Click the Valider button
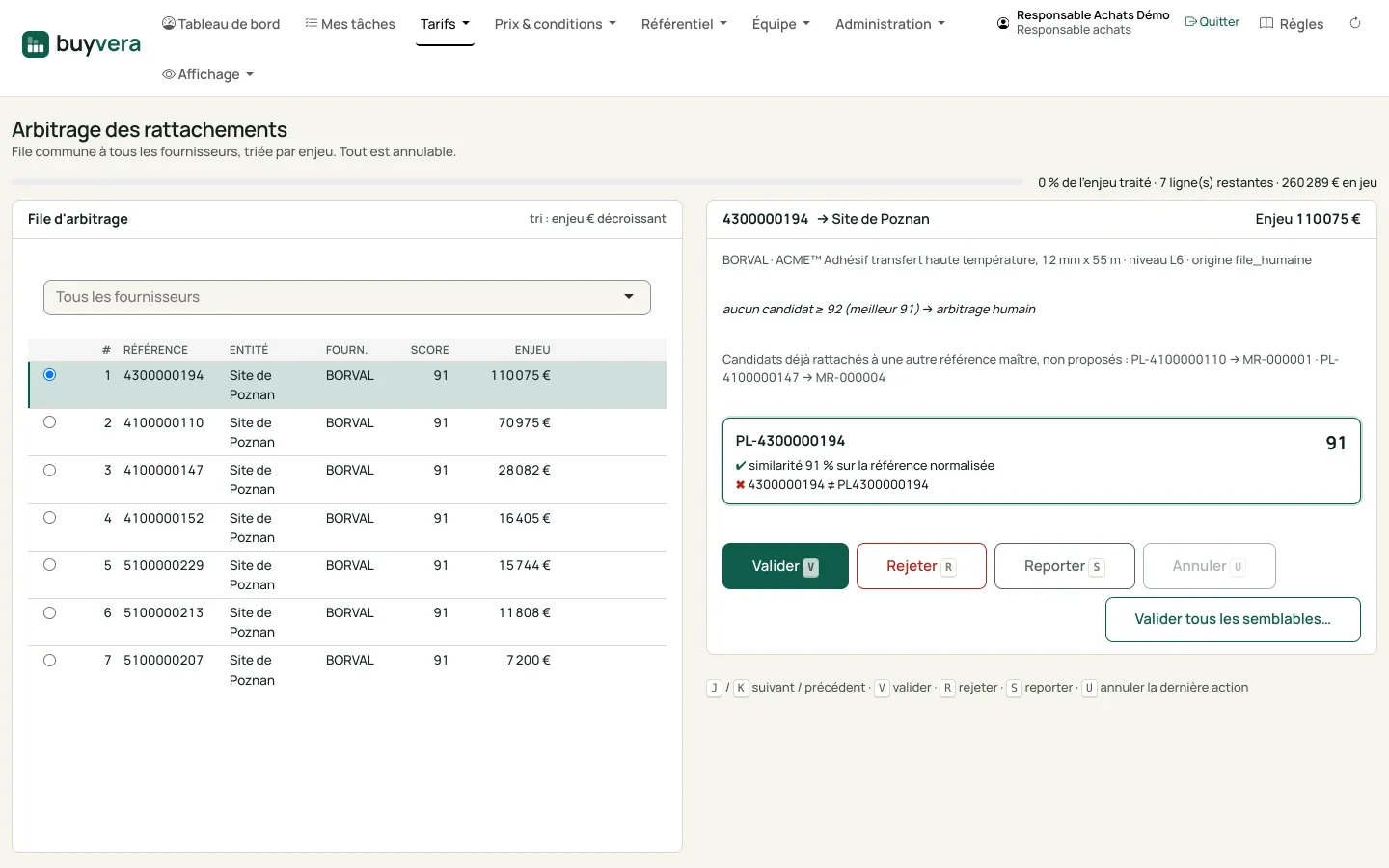Viewport: 1389px width, 868px height. [x=785, y=566]
